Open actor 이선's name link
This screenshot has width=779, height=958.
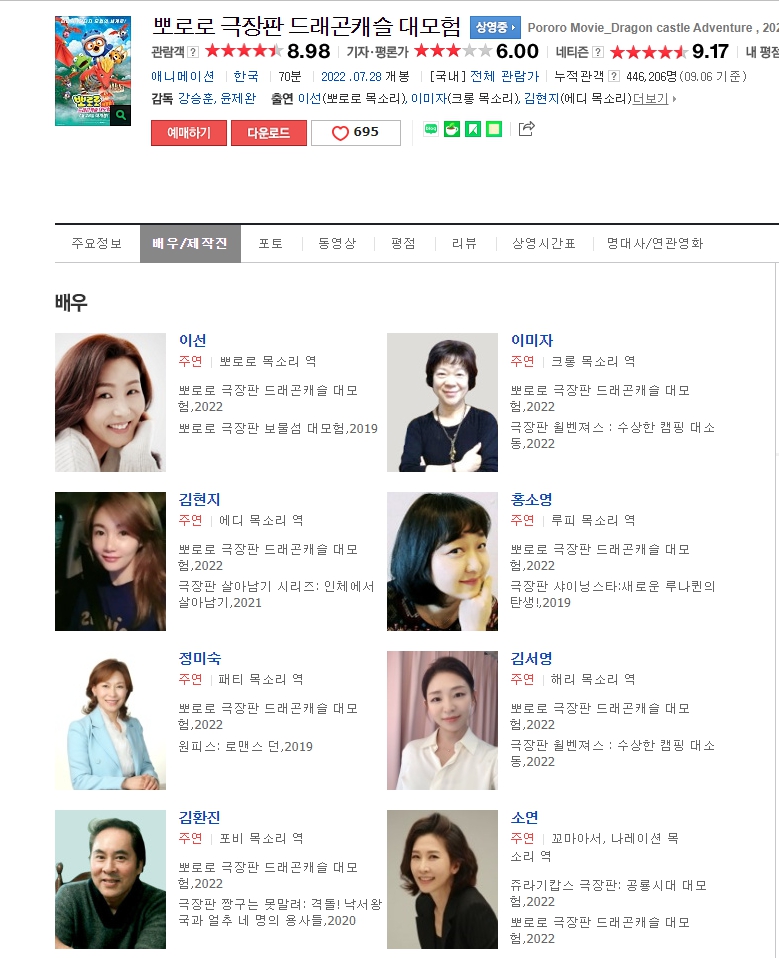[x=192, y=340]
